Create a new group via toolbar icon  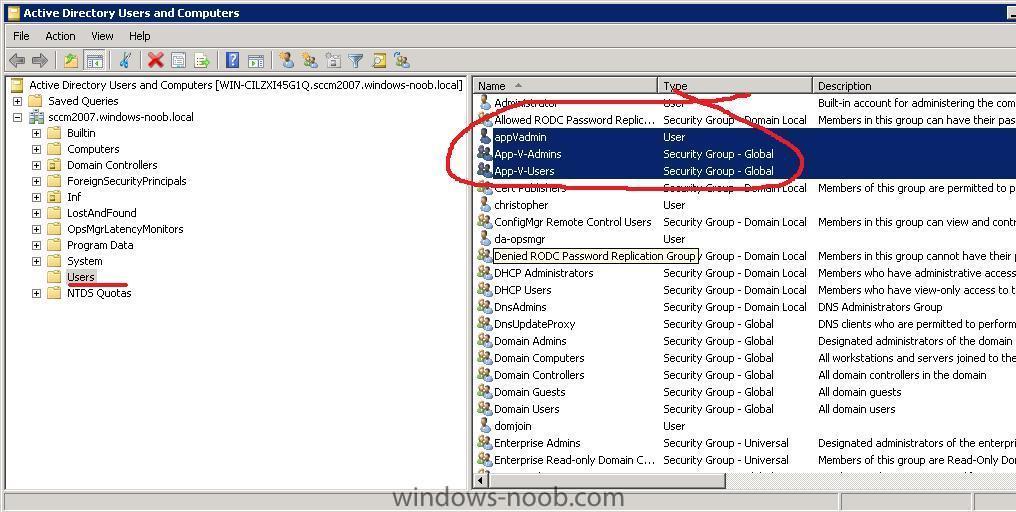click(x=310, y=61)
